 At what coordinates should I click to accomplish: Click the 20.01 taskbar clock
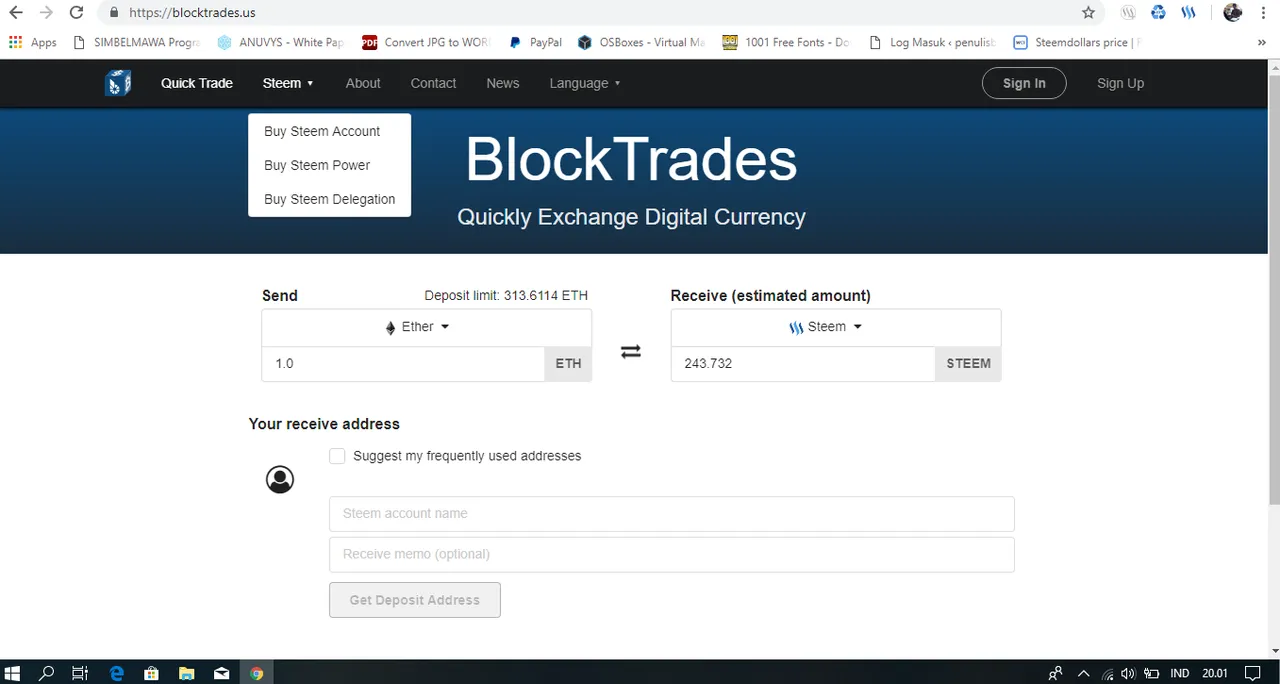pyautogui.click(x=1215, y=674)
